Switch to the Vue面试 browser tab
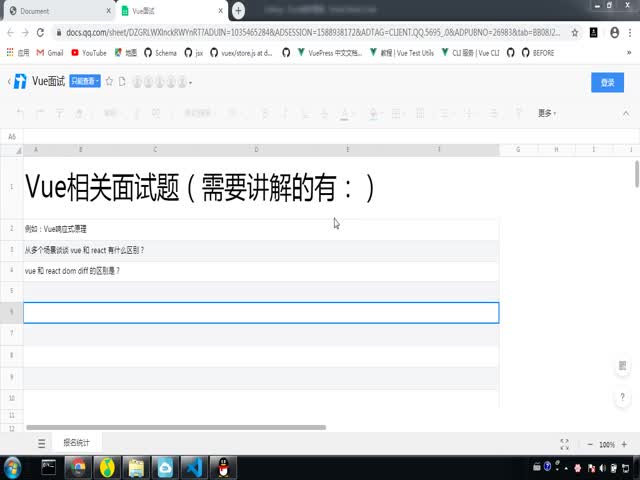Image resolution: width=640 pixels, height=480 pixels. [172, 11]
